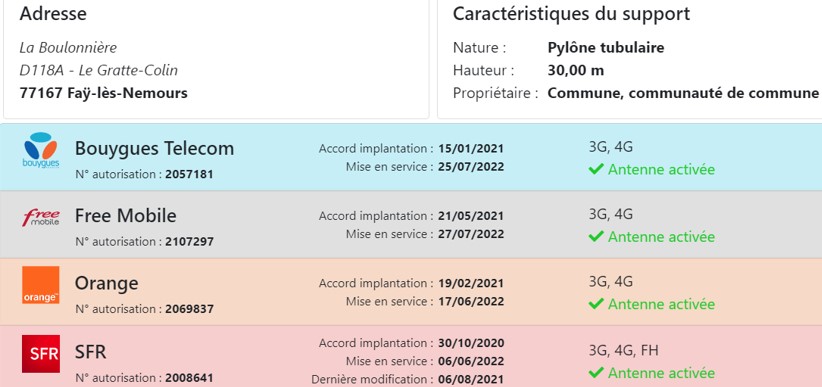This screenshot has width=822, height=387.
Task: Click the SFR technologies label 3G, 4G, FH
Action: click(x=623, y=351)
